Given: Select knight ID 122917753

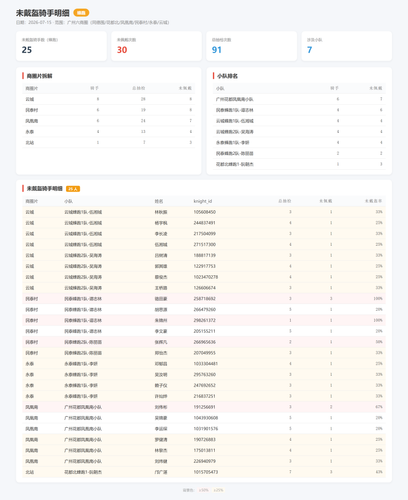Looking at the screenshot, I should pyautogui.click(x=205, y=266).
